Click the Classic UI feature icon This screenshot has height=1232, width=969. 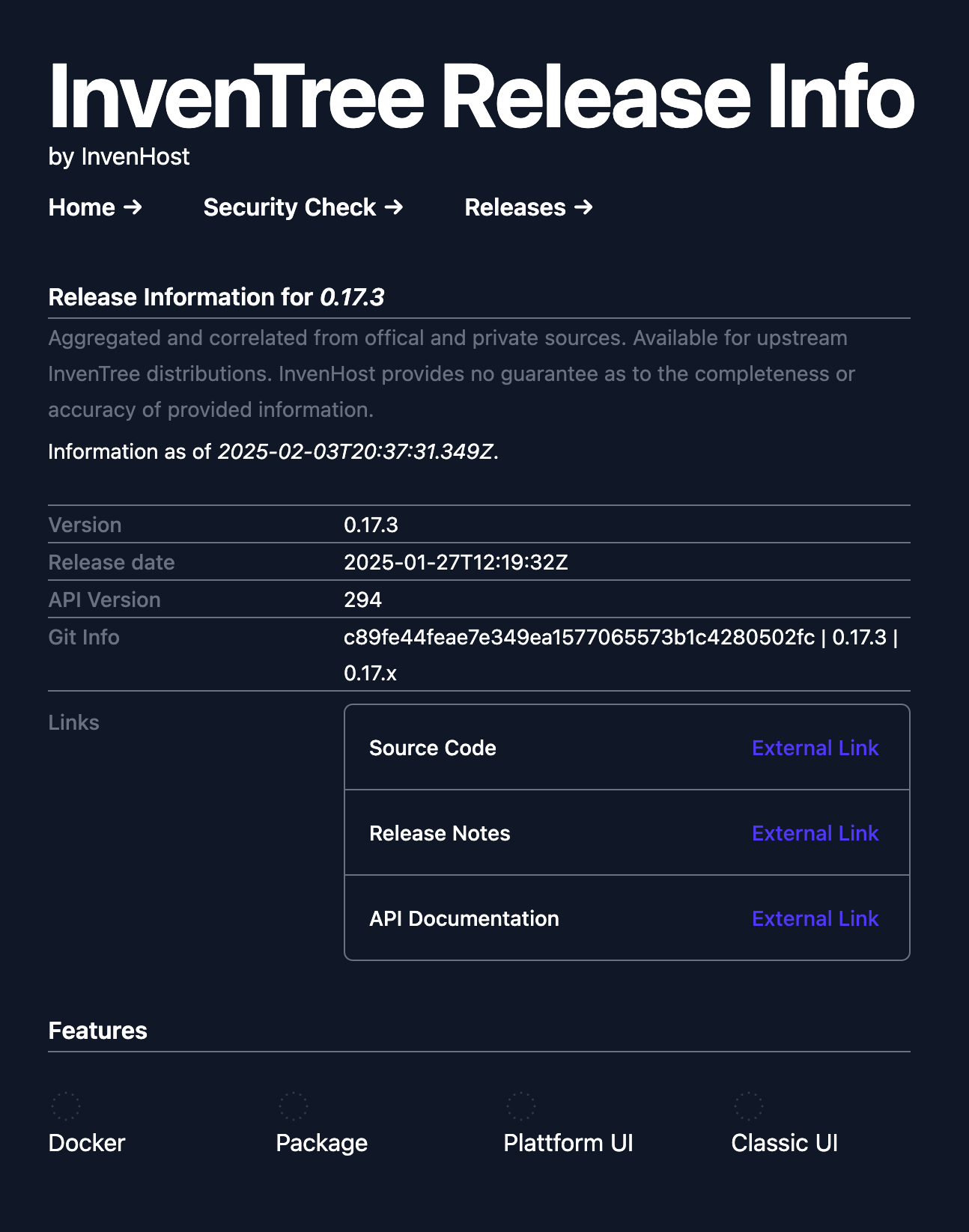pyautogui.click(x=750, y=1105)
